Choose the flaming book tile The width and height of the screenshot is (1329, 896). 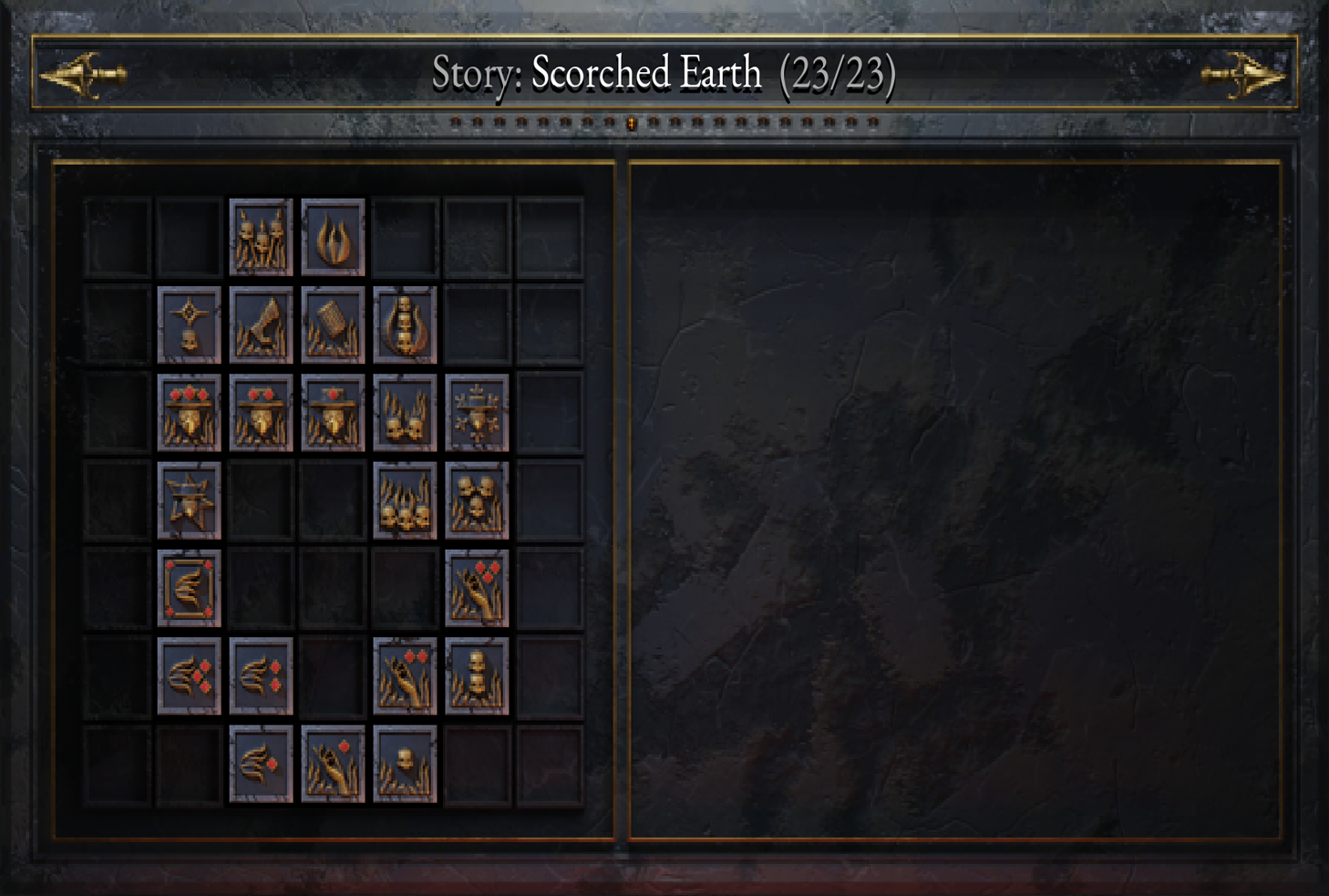[x=333, y=325]
